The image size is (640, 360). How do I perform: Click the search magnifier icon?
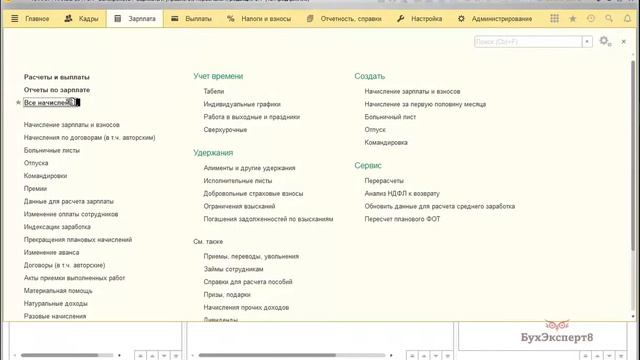click(x=609, y=19)
